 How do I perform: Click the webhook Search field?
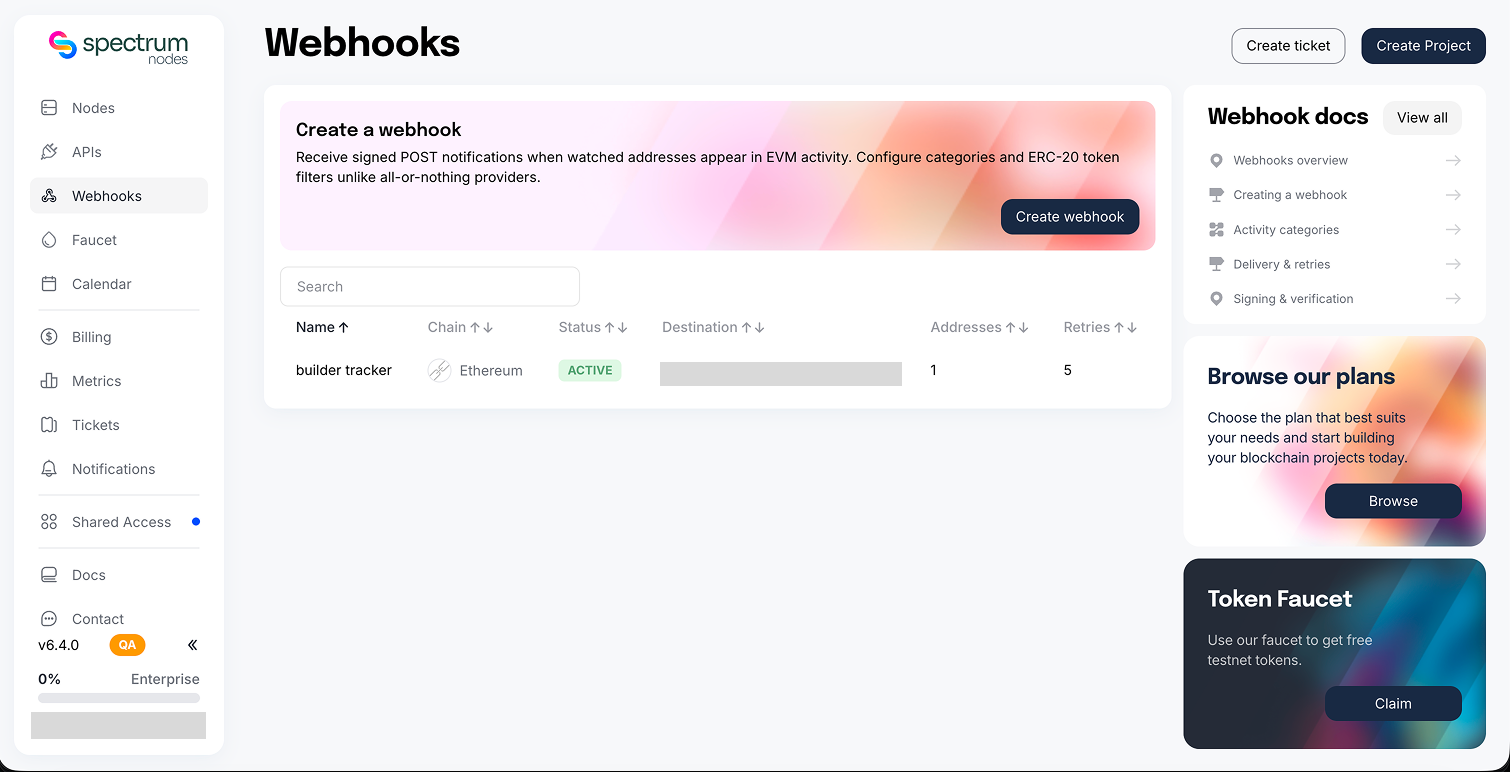(430, 286)
